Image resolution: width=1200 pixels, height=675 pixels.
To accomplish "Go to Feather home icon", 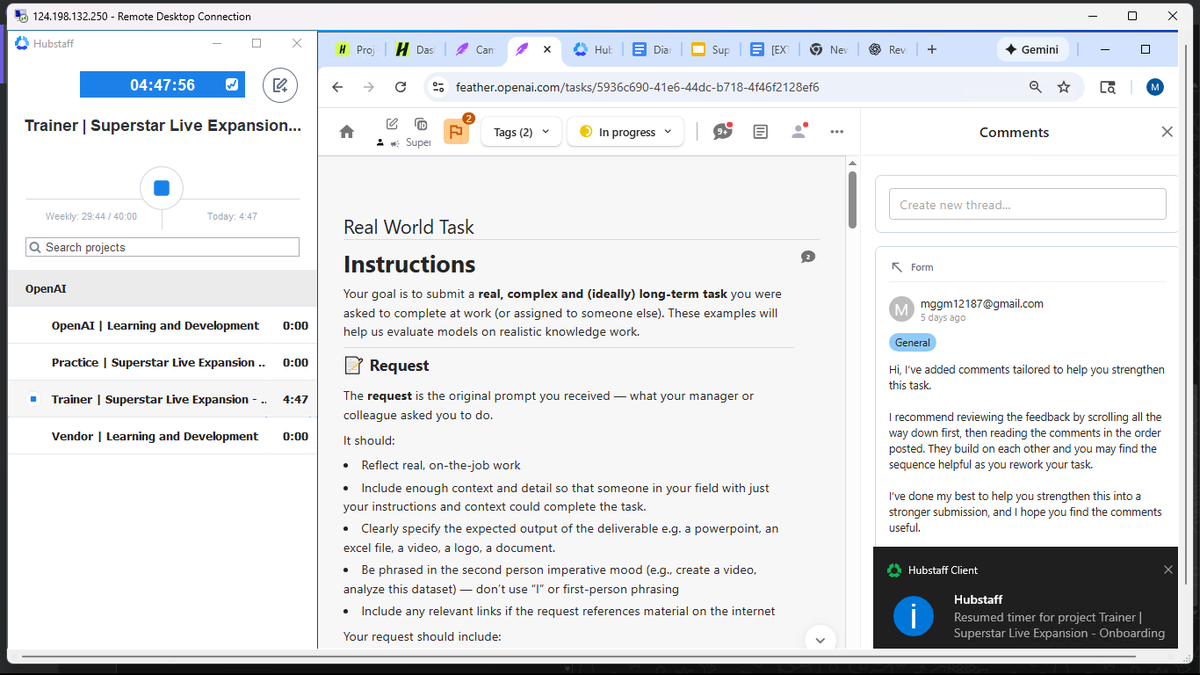I will pos(346,132).
